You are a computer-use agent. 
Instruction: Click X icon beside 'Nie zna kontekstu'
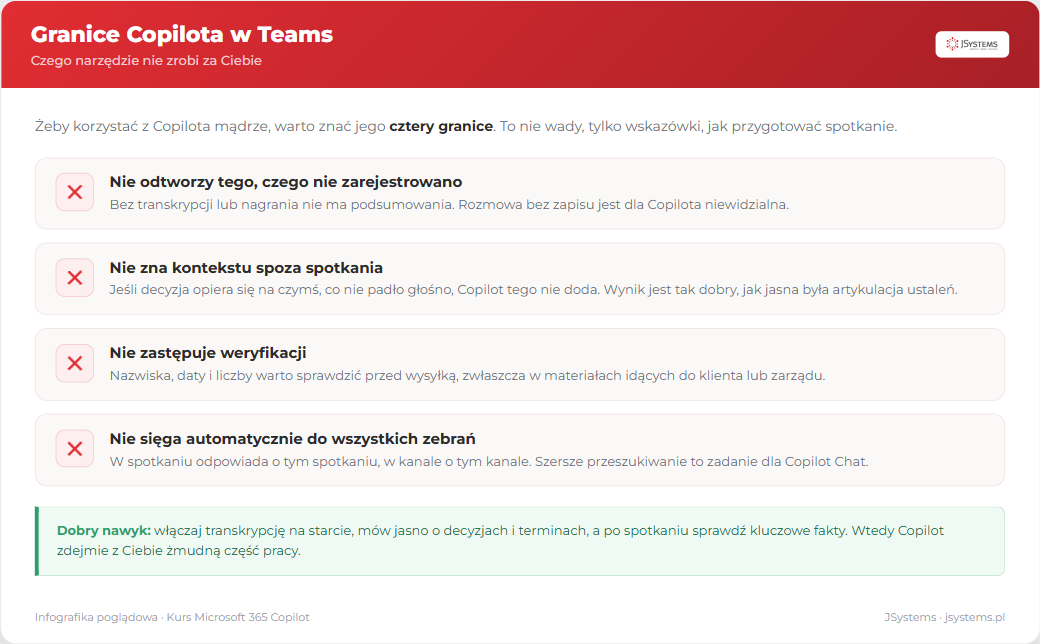coord(75,277)
